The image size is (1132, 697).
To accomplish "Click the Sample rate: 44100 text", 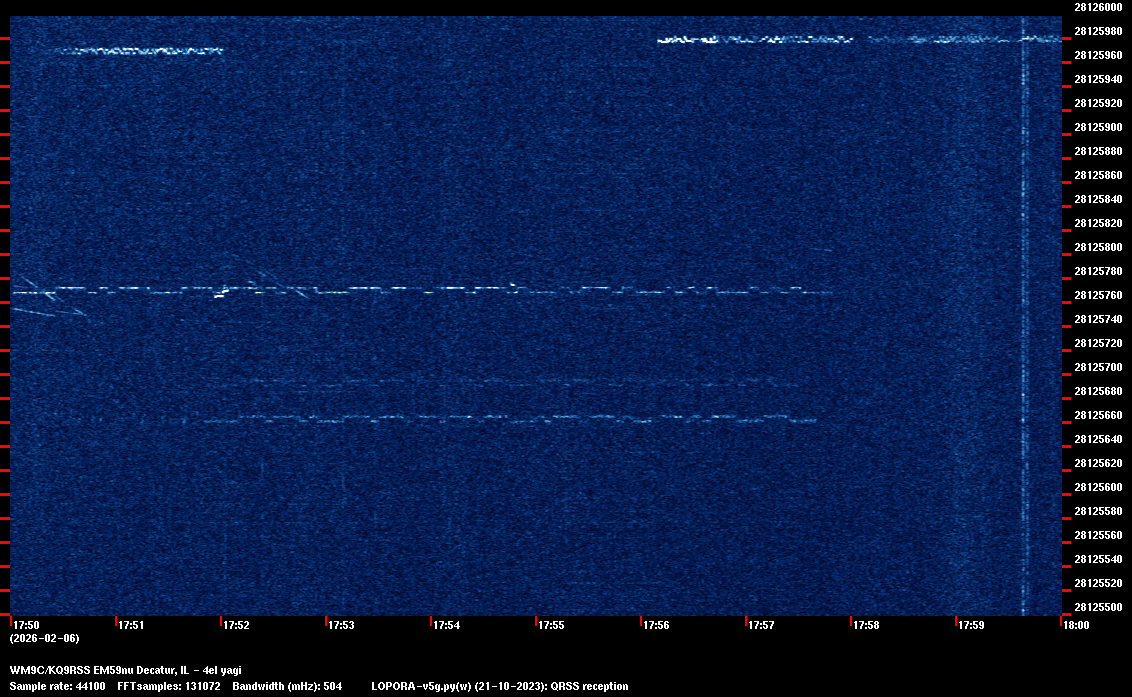I will coord(57,686).
